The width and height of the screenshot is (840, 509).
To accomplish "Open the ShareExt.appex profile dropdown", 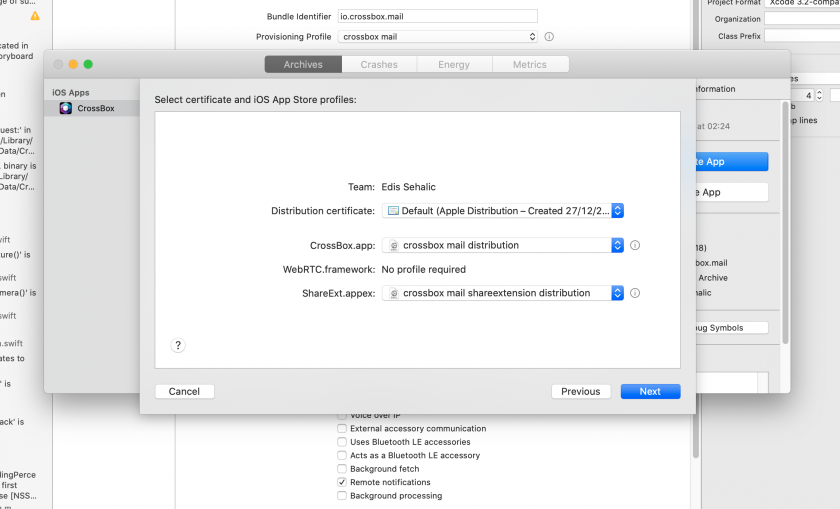I will [502, 293].
